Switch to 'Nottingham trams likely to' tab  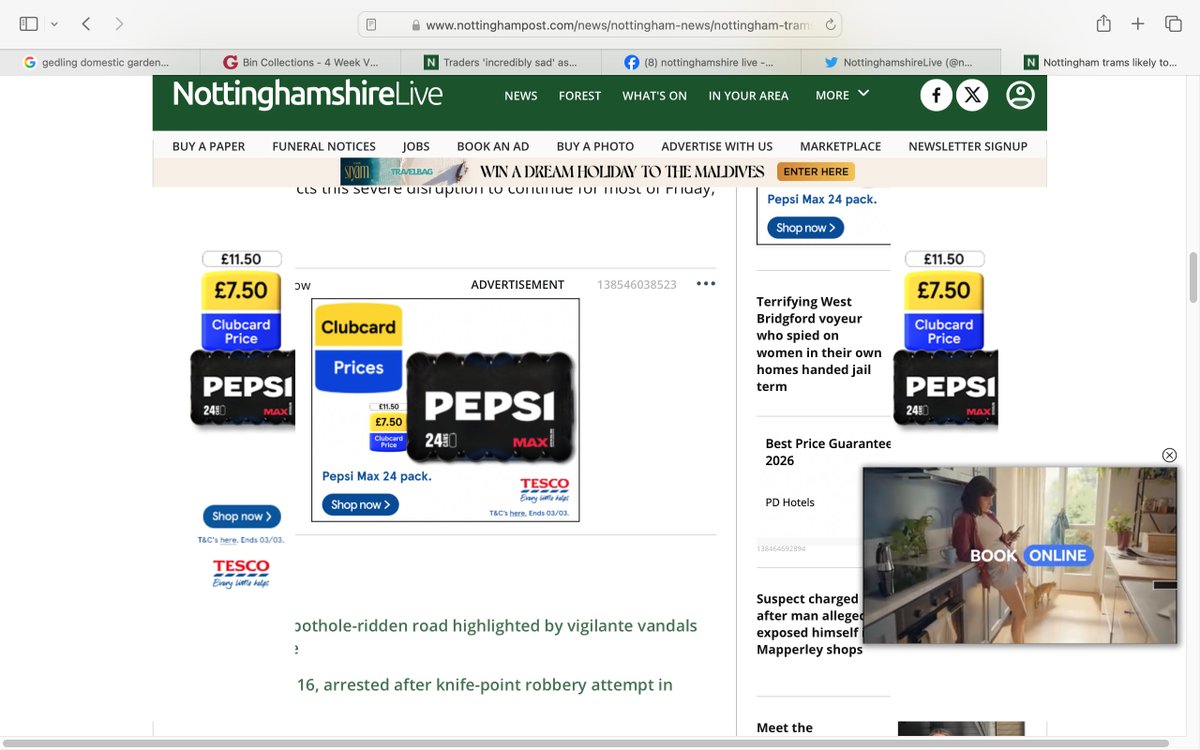(x=1100, y=62)
